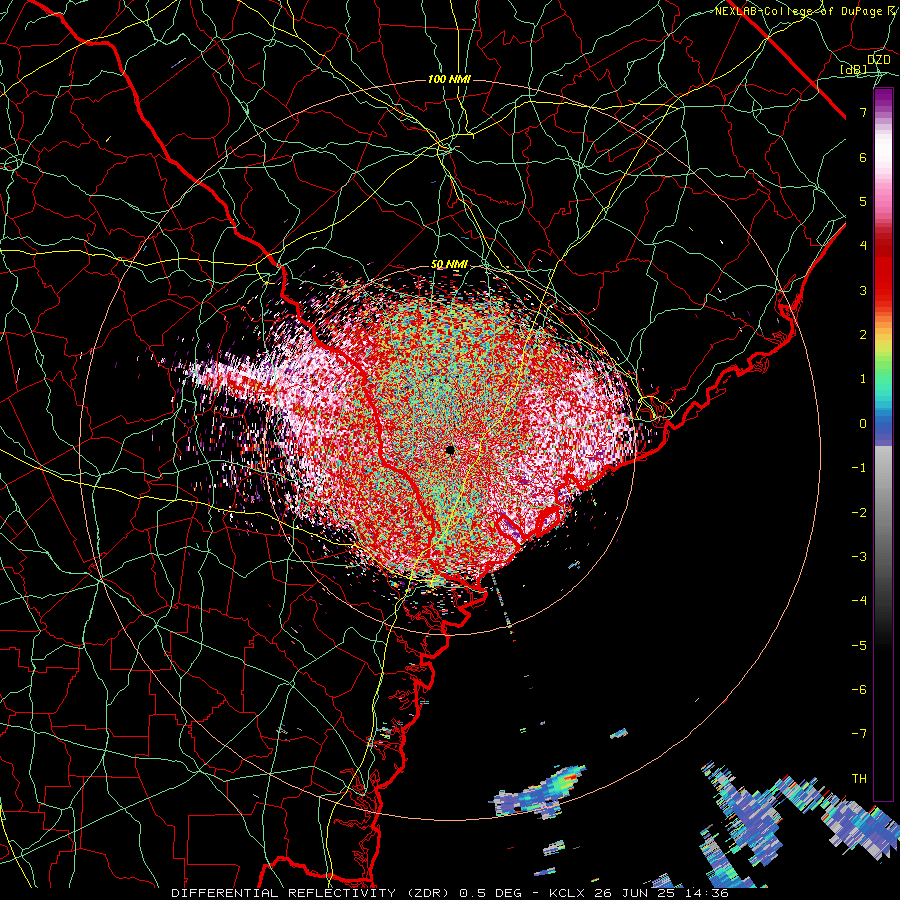This screenshot has height=900, width=900.
Task: Select the 0 value on the dB scale
Action: click(x=863, y=424)
